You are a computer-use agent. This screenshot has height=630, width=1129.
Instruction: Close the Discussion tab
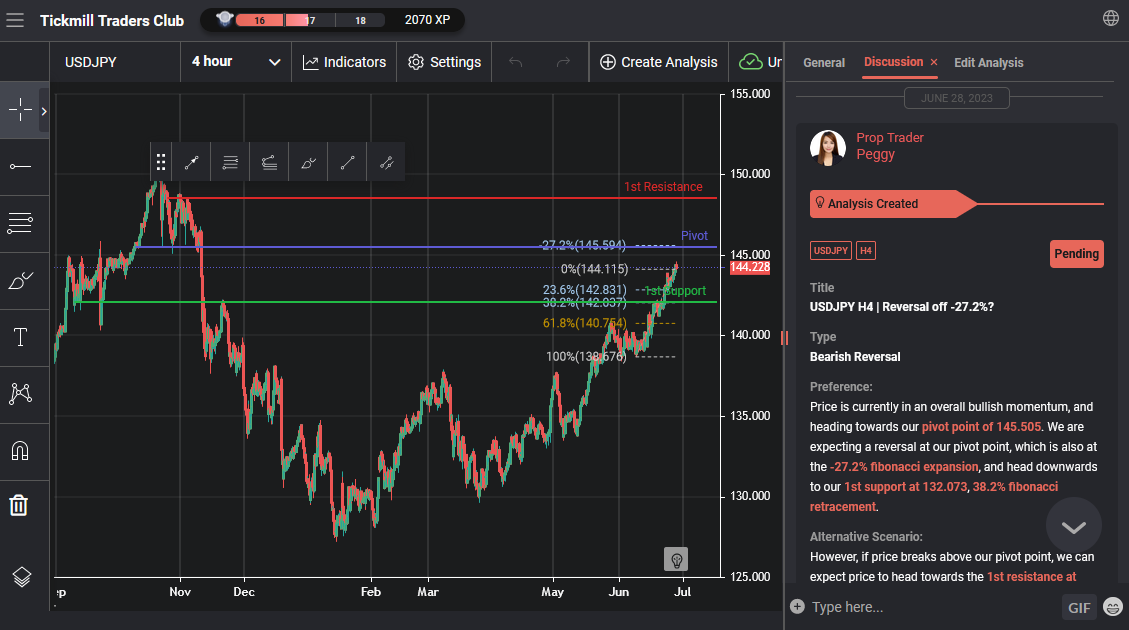coord(934,63)
